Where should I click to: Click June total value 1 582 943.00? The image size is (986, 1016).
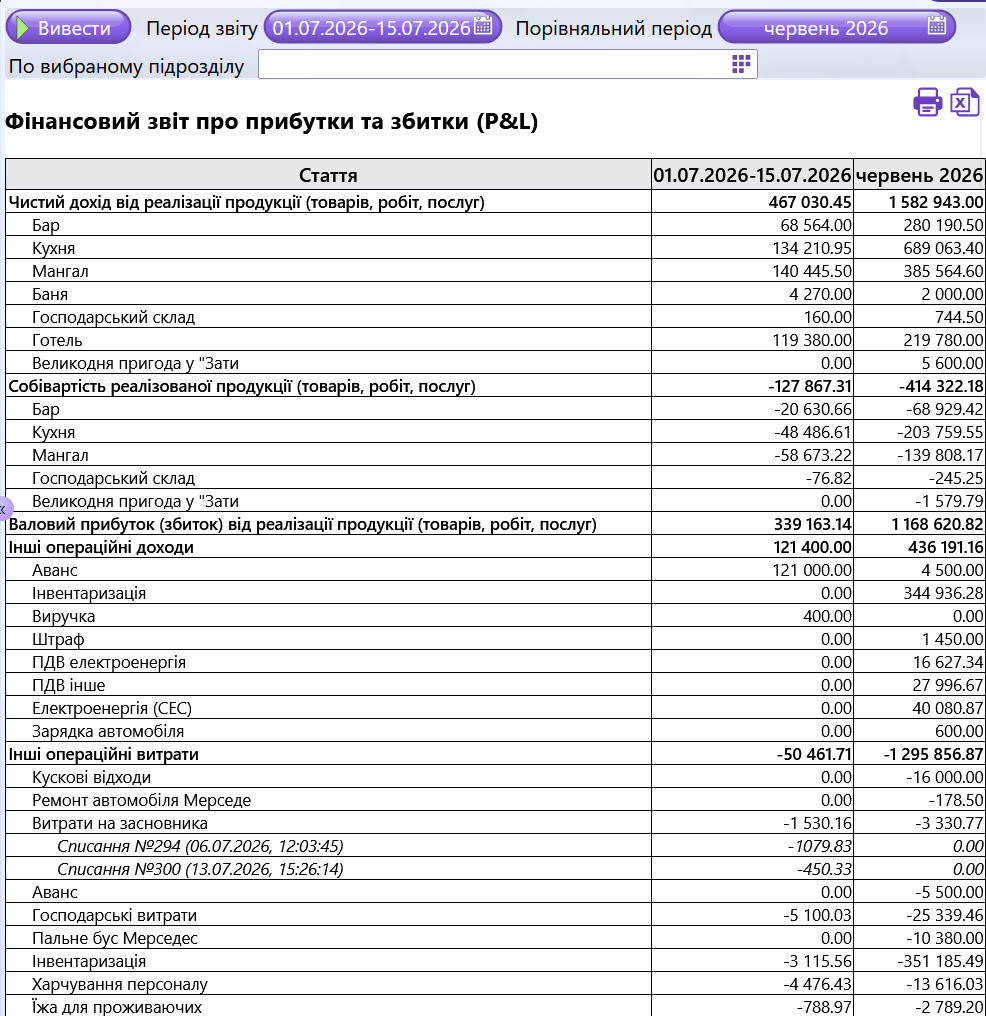coord(936,202)
